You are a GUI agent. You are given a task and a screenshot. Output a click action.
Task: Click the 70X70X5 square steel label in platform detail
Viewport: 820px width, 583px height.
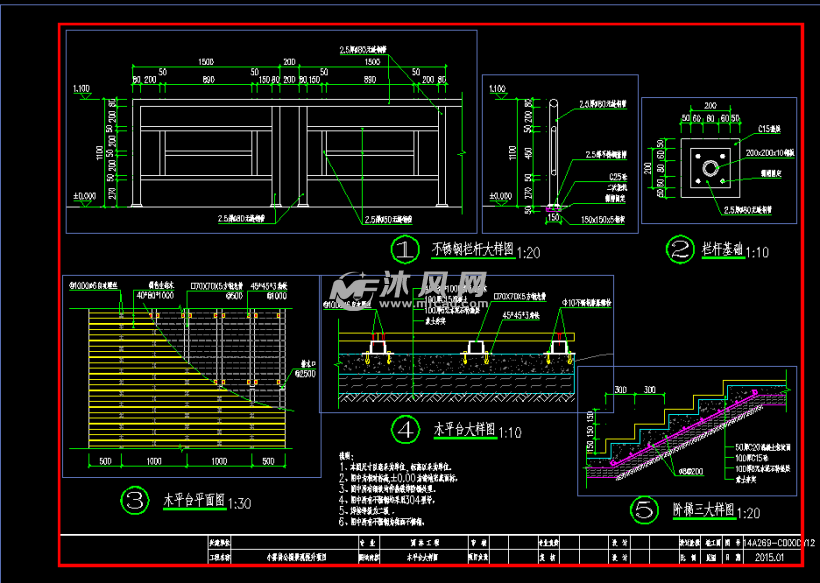point(518,296)
